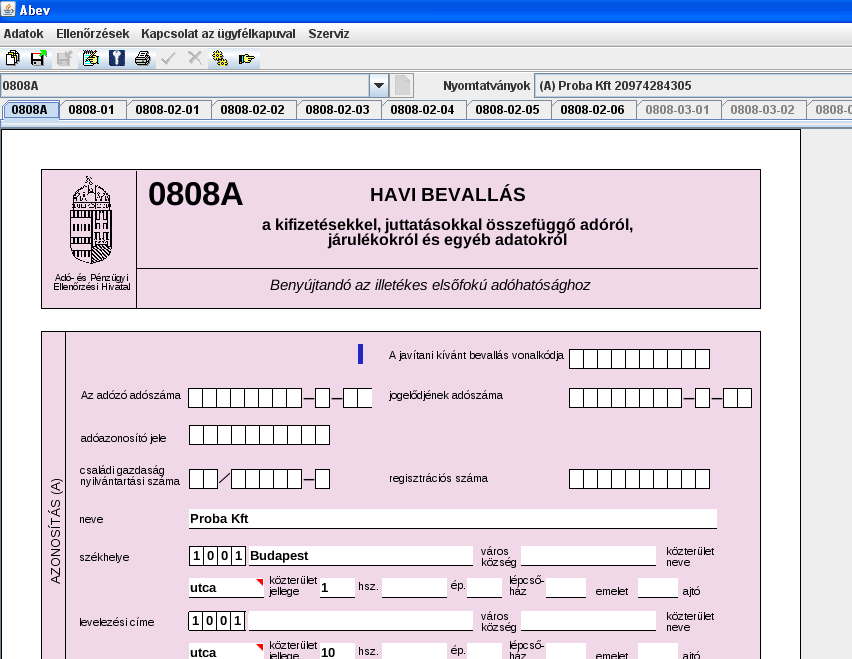Switch to the 0808-02-03 tab
Screen dimensions: 852x659
pos(337,110)
